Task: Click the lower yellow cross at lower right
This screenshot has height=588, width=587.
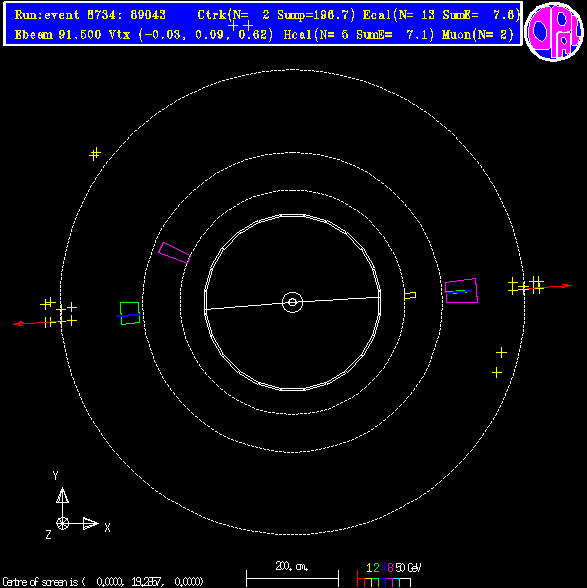Action: click(497, 372)
